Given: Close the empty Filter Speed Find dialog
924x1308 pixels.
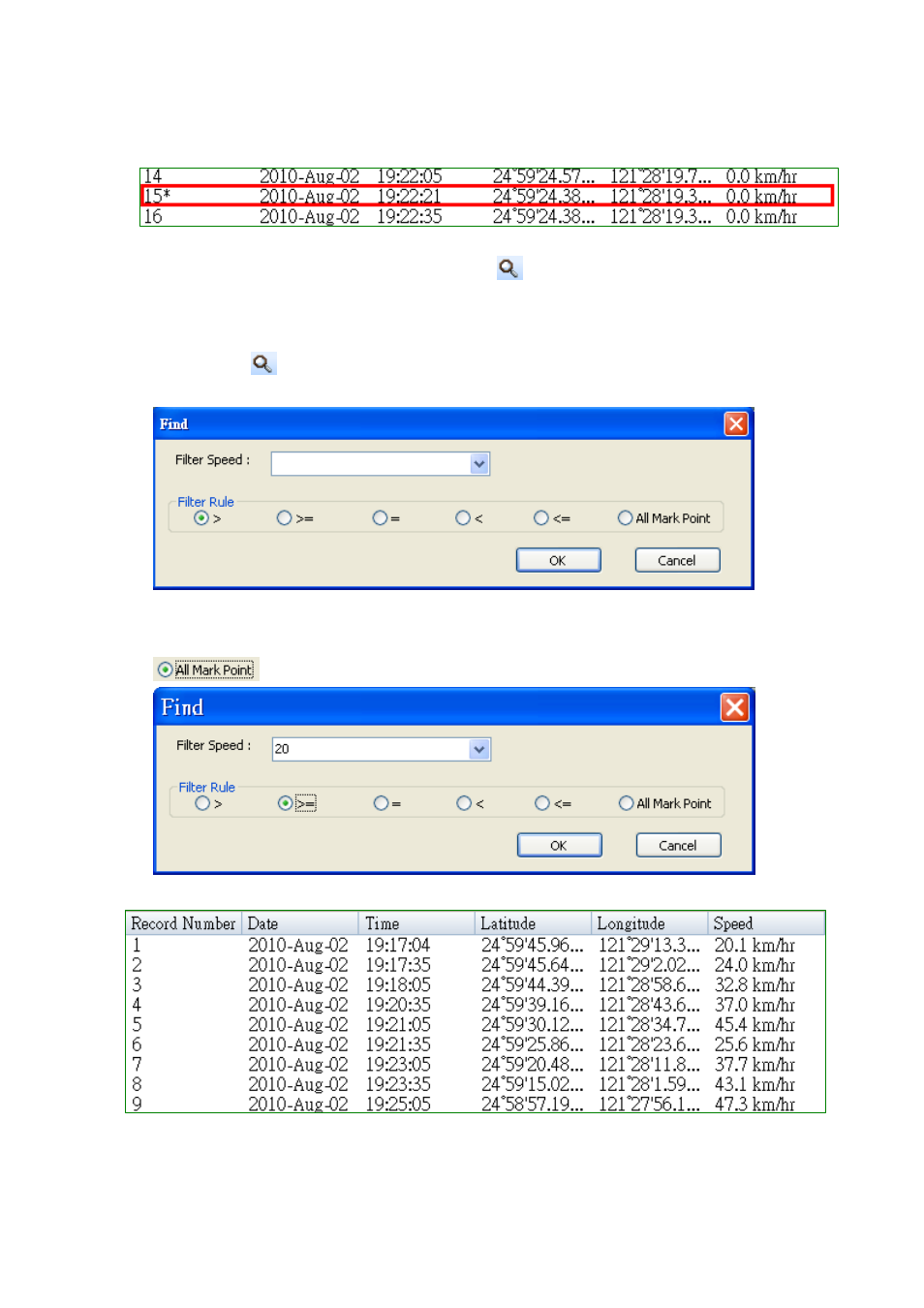Looking at the screenshot, I should point(736,423).
